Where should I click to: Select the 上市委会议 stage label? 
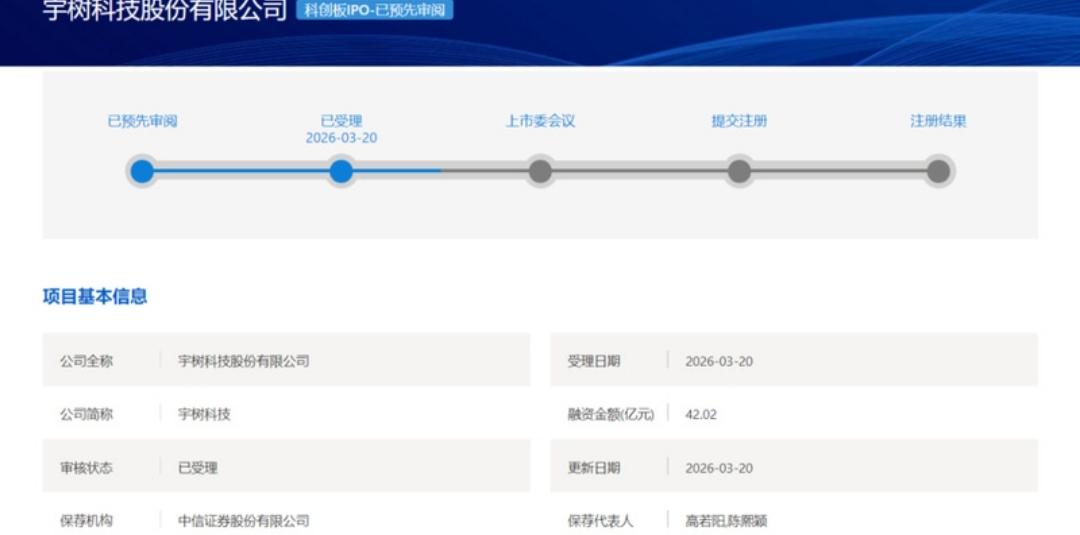(x=540, y=121)
